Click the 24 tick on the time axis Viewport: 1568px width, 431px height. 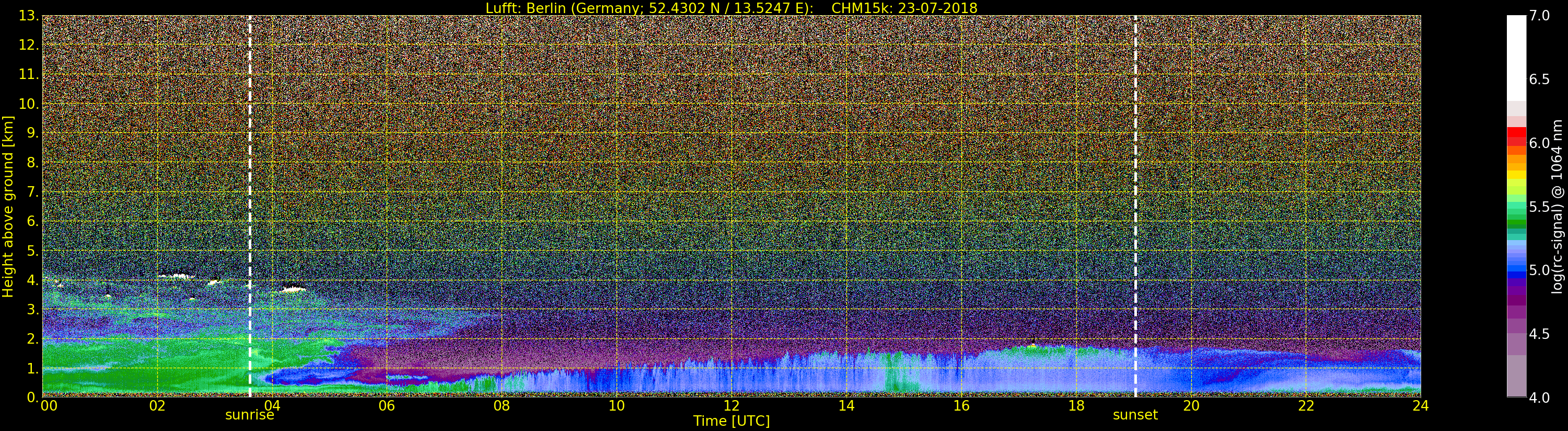point(1420,406)
